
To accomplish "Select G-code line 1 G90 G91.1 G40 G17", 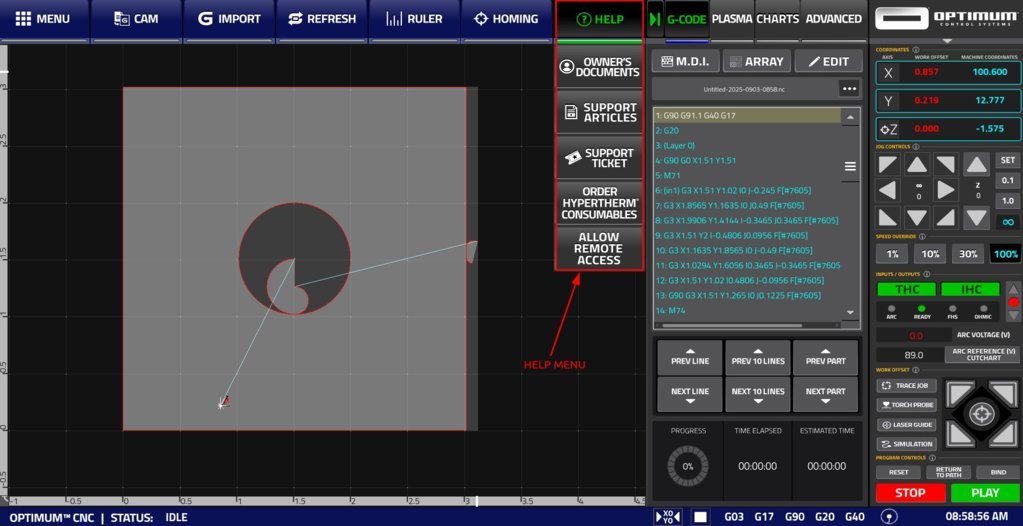I will click(x=747, y=115).
